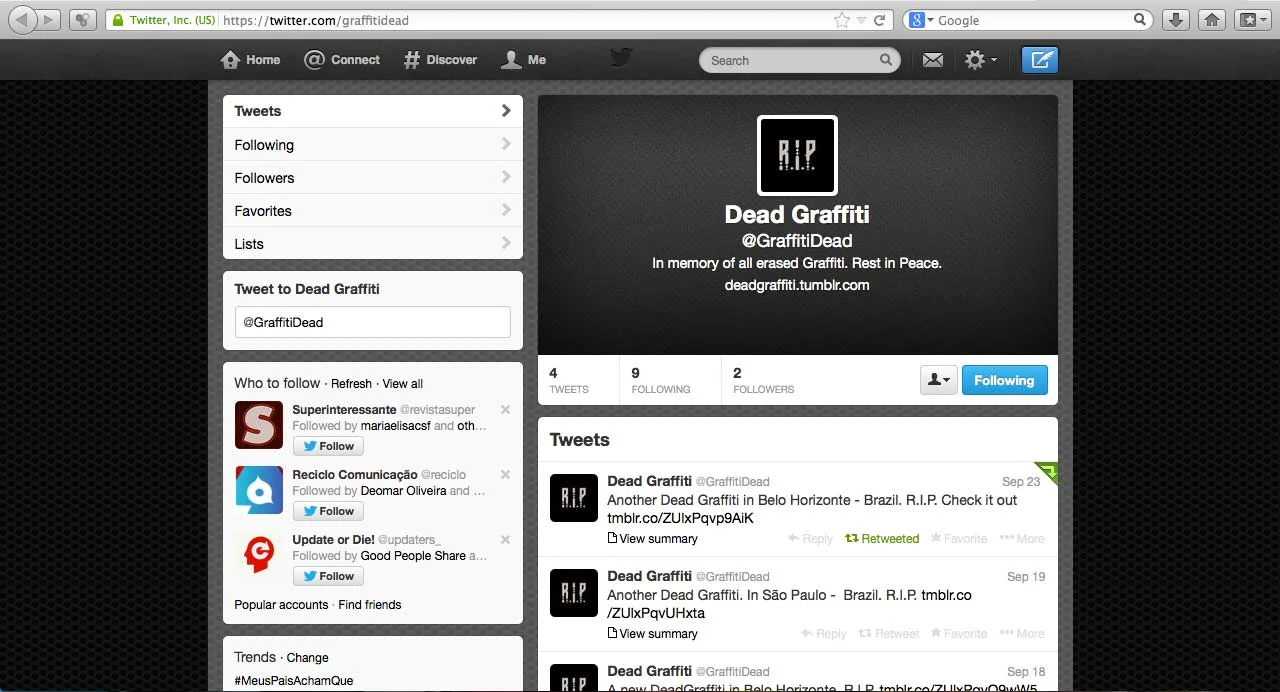This screenshot has height=692, width=1280.
Task: Open deadgraffiti.tumblr.com profile link
Action: click(x=797, y=285)
